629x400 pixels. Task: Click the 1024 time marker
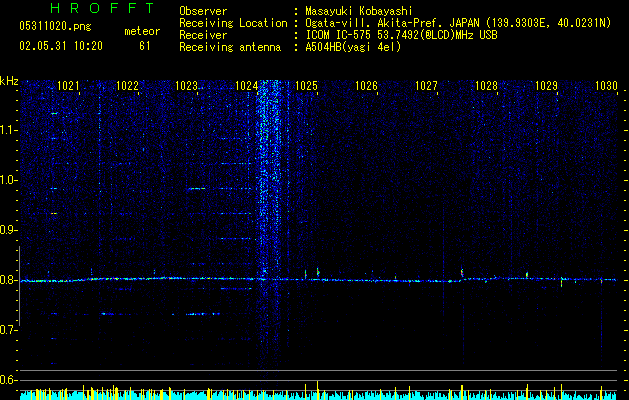click(246, 86)
